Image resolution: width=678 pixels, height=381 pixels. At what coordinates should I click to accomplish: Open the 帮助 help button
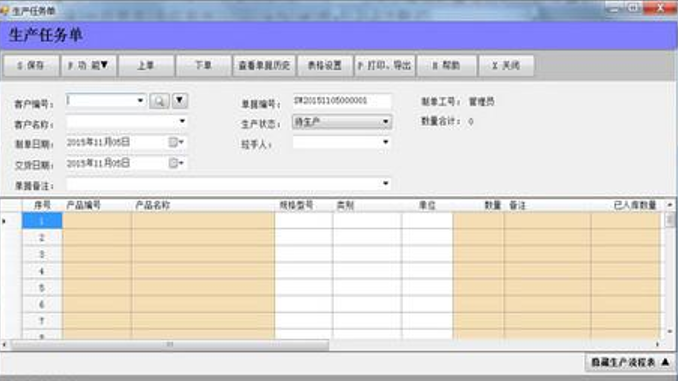pyautogui.click(x=446, y=66)
